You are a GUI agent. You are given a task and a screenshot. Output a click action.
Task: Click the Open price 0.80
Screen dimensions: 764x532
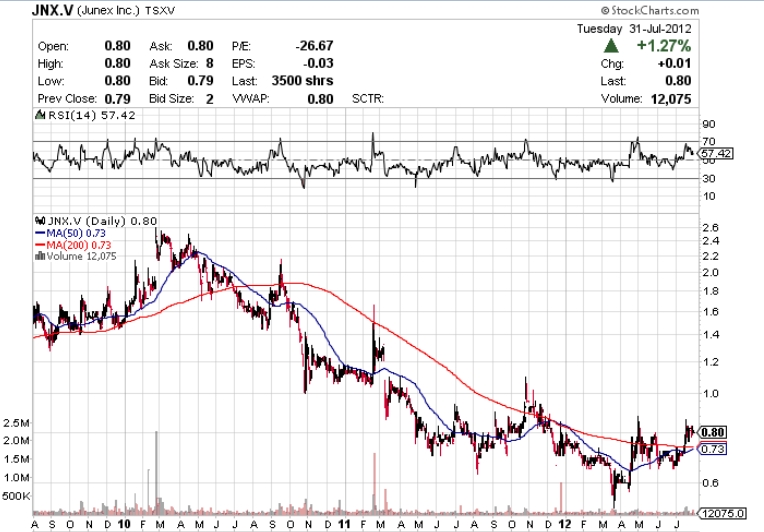[x=117, y=46]
